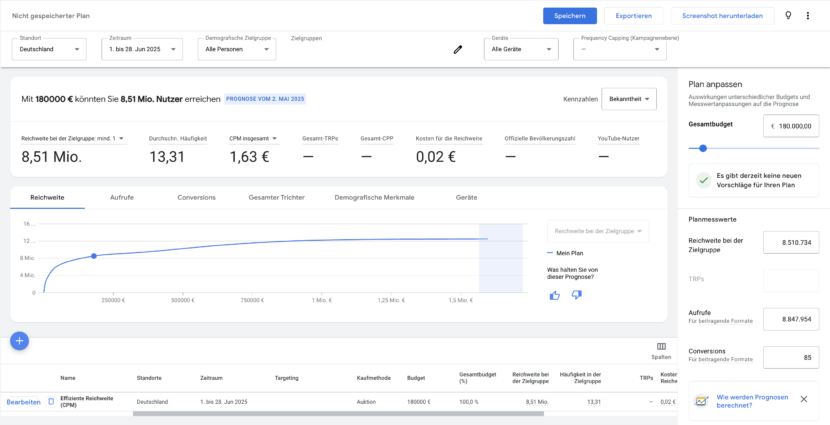Click the green checkmark suggestion icon

point(703,180)
